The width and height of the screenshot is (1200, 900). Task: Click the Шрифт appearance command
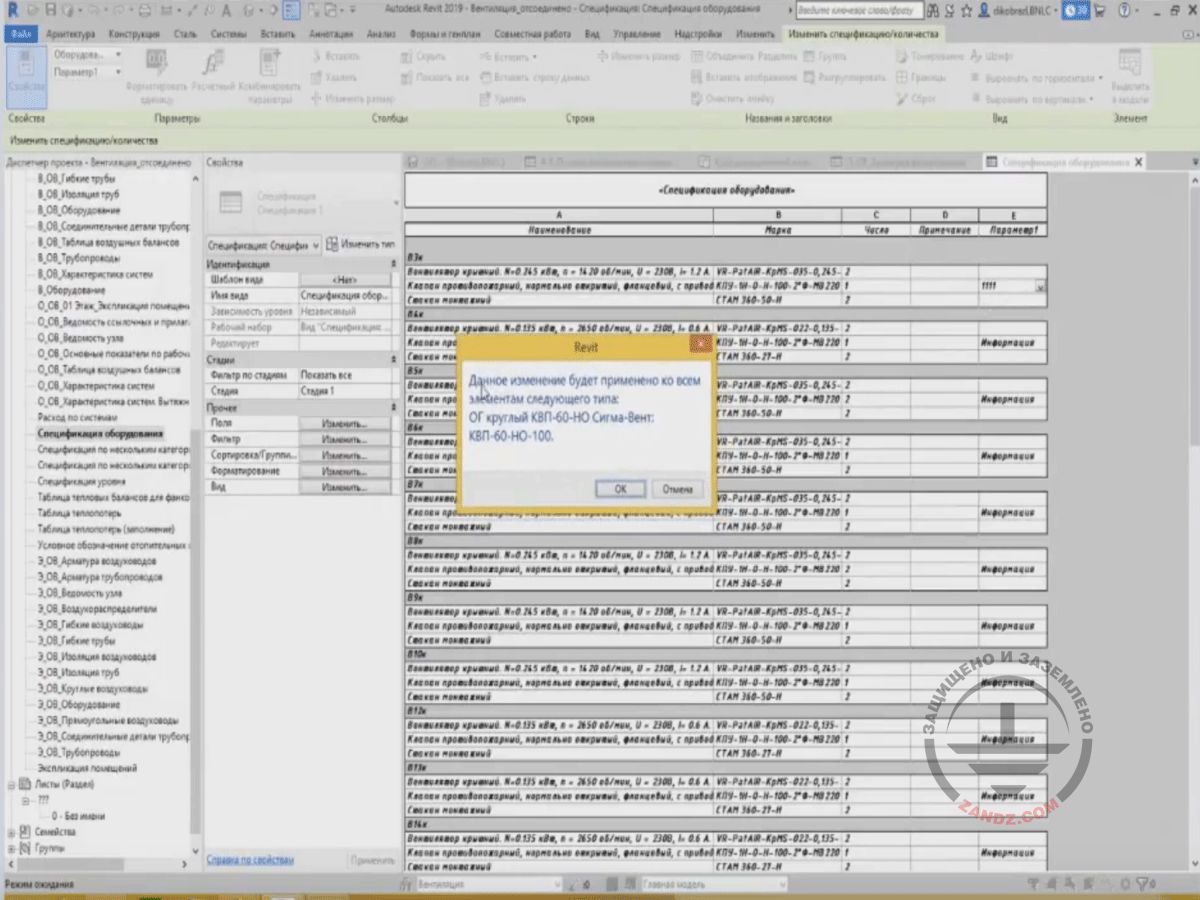coord(992,57)
